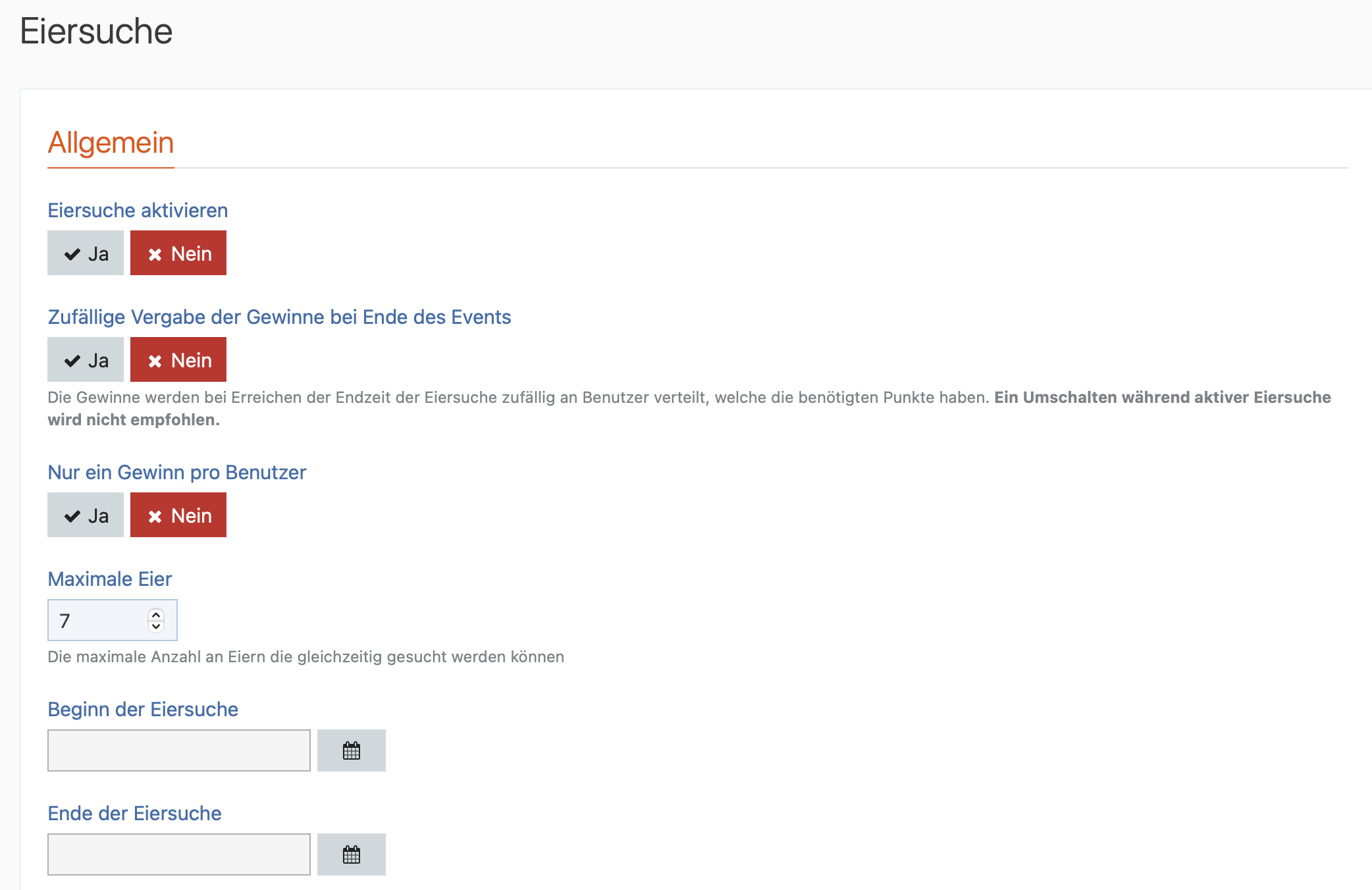1372x890 pixels.
Task: Click the Eiersuche aktivieren label
Action: 138,211
